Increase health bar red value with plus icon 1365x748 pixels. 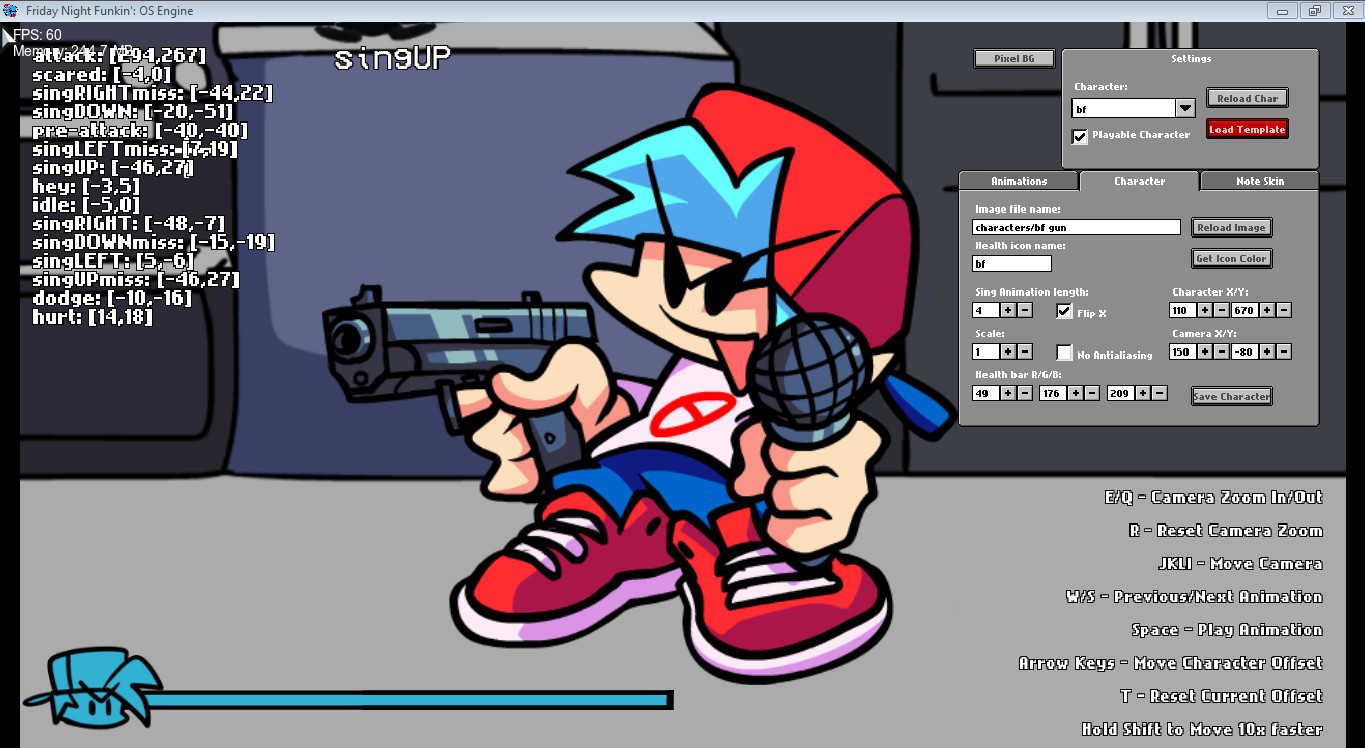tap(1007, 393)
